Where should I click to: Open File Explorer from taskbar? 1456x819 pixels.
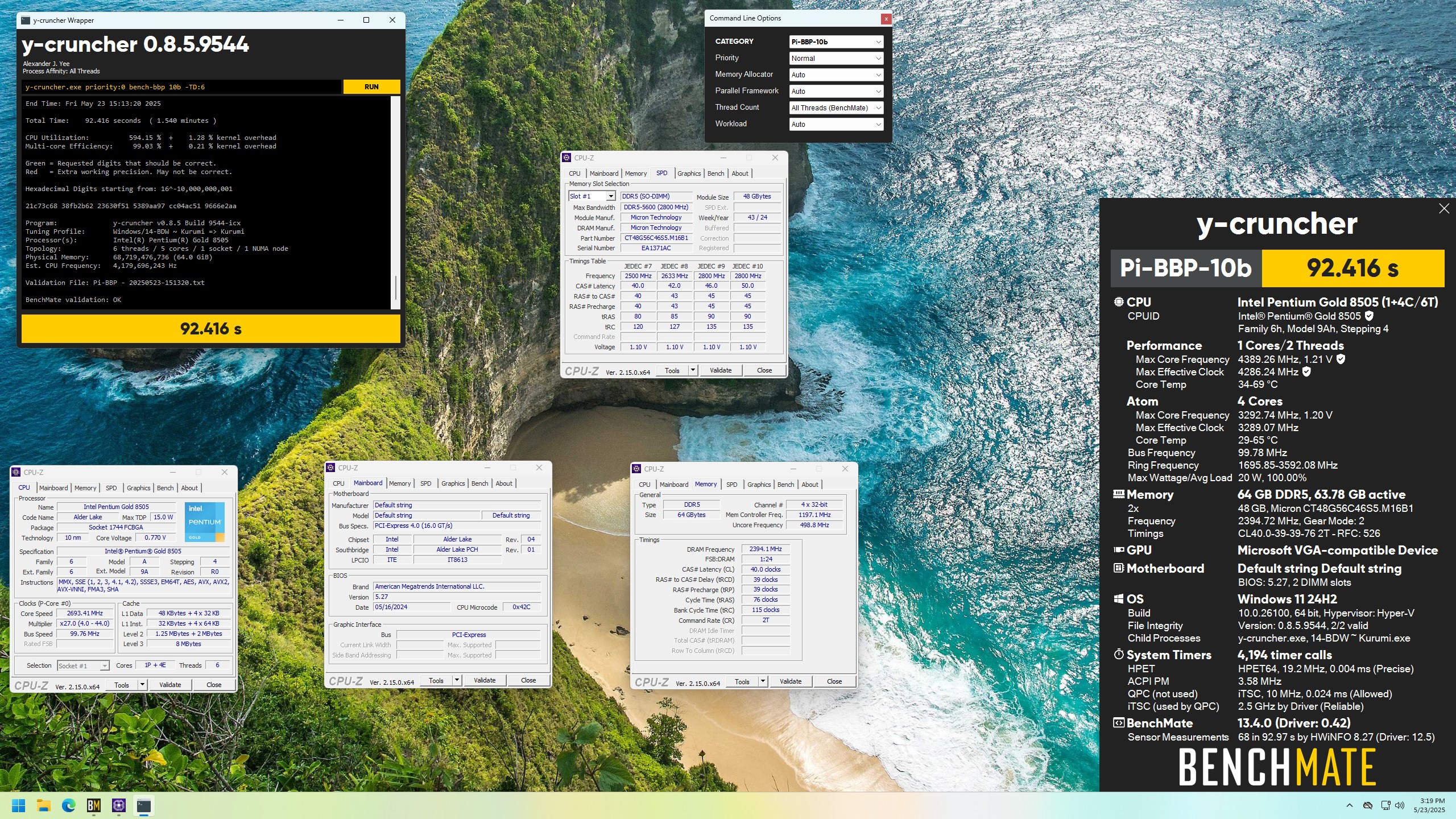[44, 805]
